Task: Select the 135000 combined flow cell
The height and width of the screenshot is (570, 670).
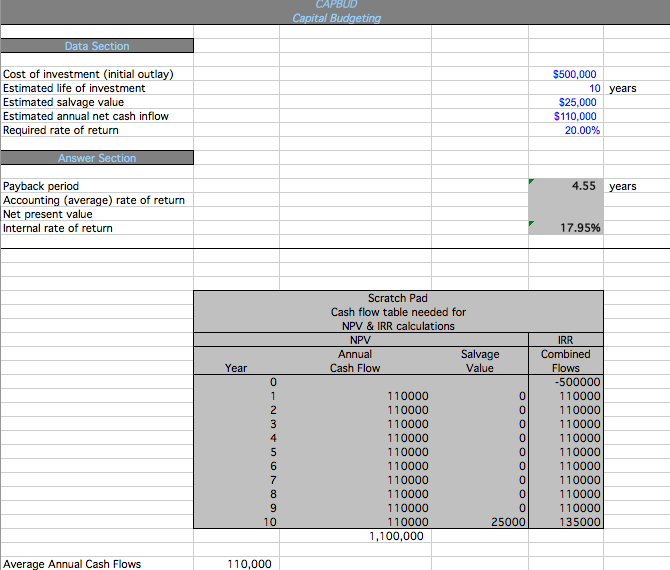Action: tap(566, 522)
